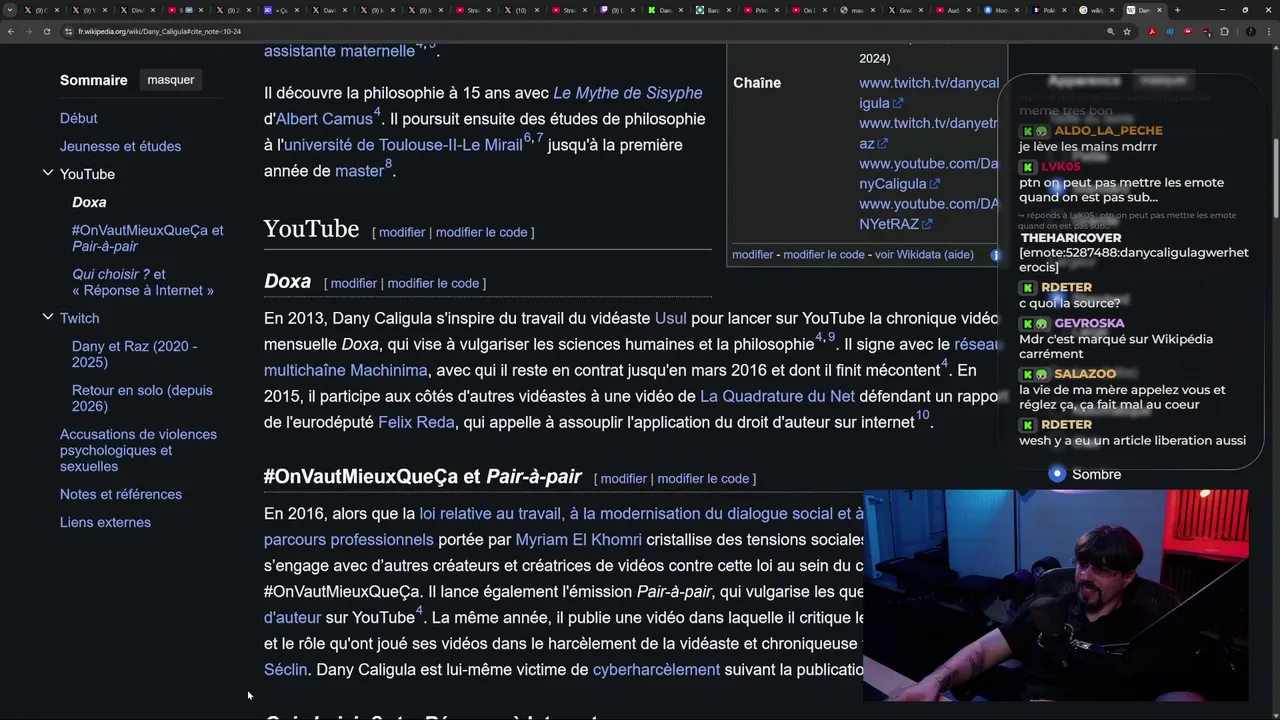Follow the 'Felix Reda' link
Screen dimensions: 1280x720
click(x=416, y=422)
